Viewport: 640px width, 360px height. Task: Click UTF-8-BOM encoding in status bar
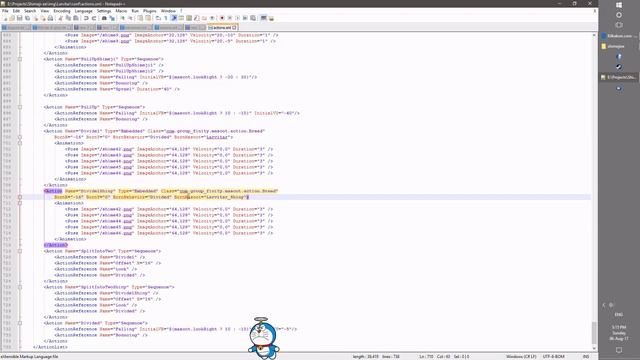click(553, 356)
